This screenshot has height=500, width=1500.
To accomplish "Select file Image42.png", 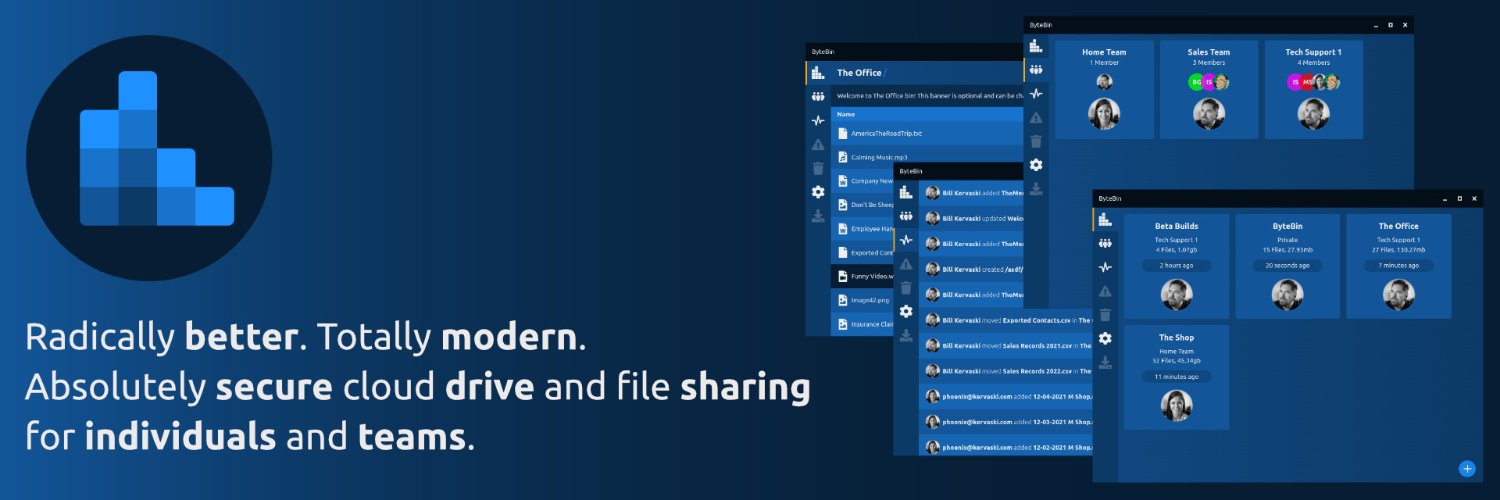I will coord(863,301).
